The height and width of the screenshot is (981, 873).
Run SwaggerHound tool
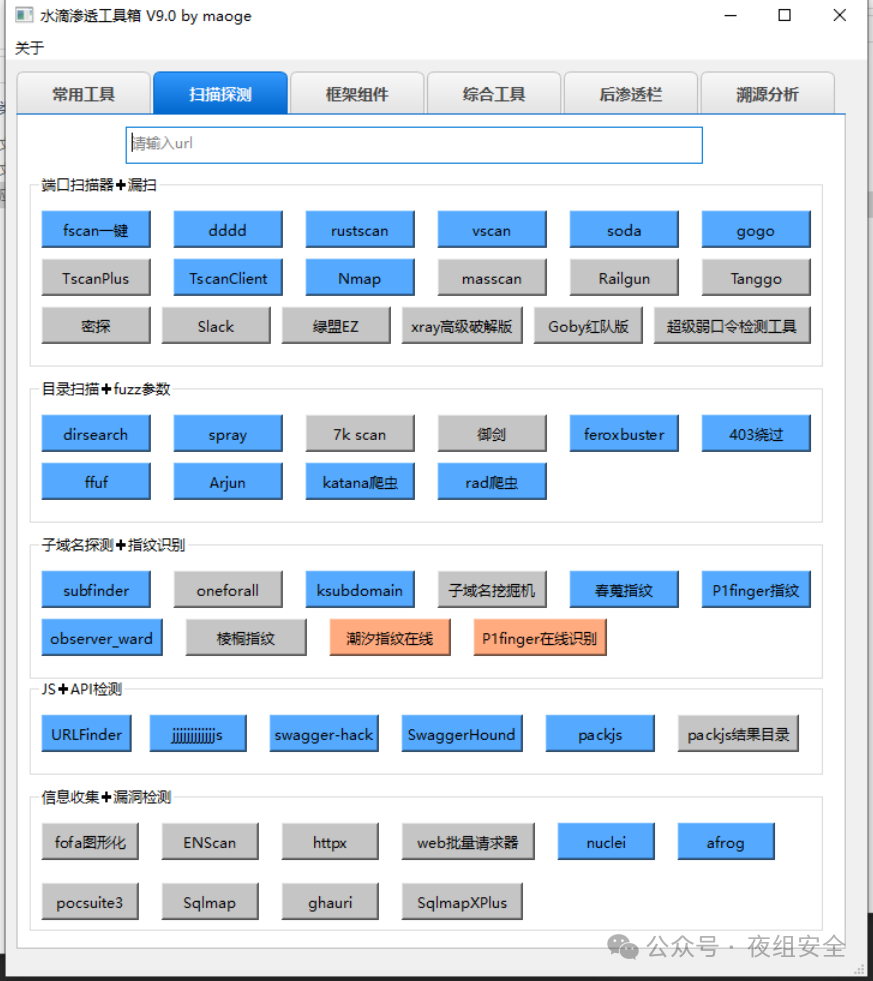[x=462, y=733]
